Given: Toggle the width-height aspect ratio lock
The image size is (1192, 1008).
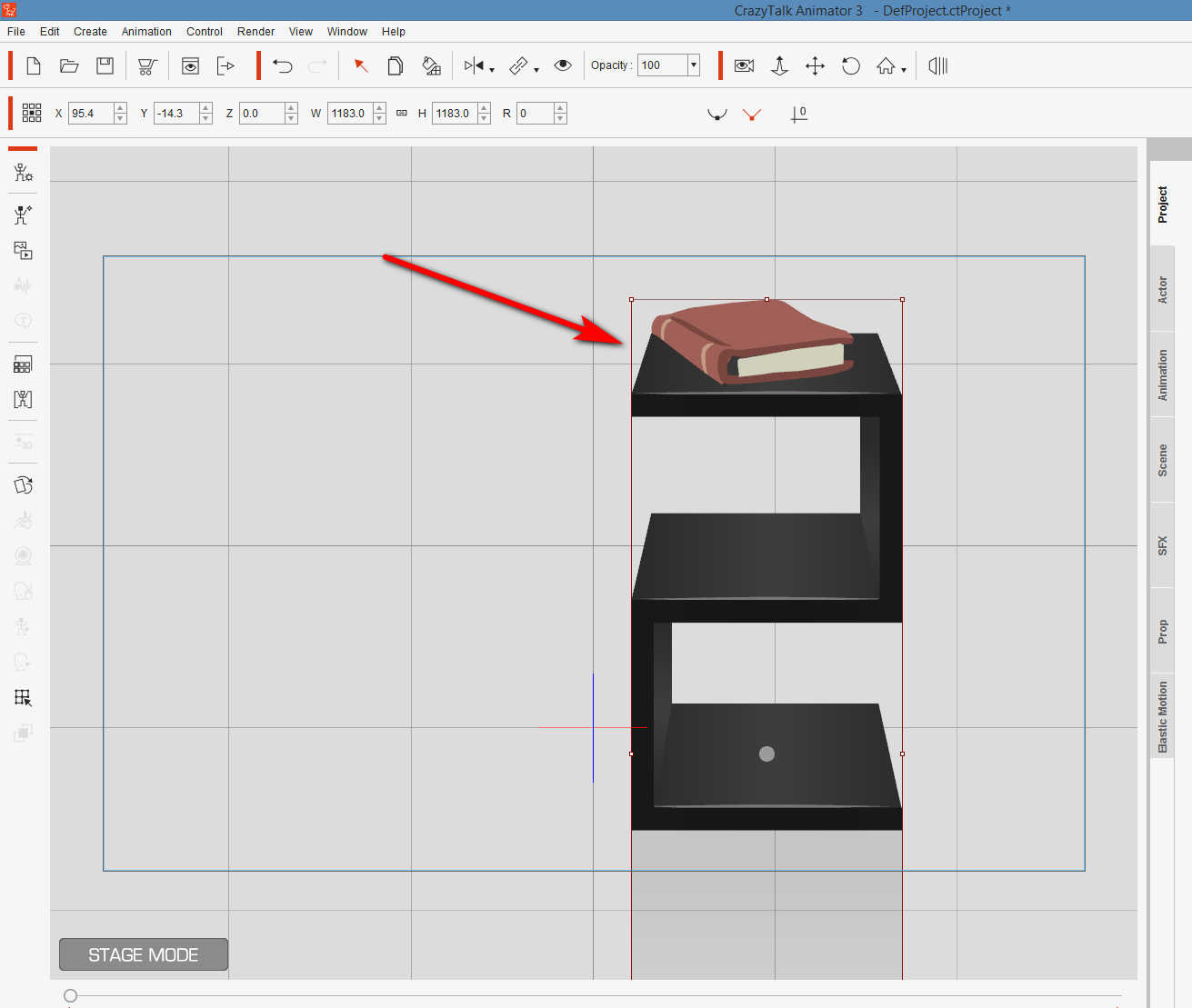Looking at the screenshot, I should pos(402,114).
